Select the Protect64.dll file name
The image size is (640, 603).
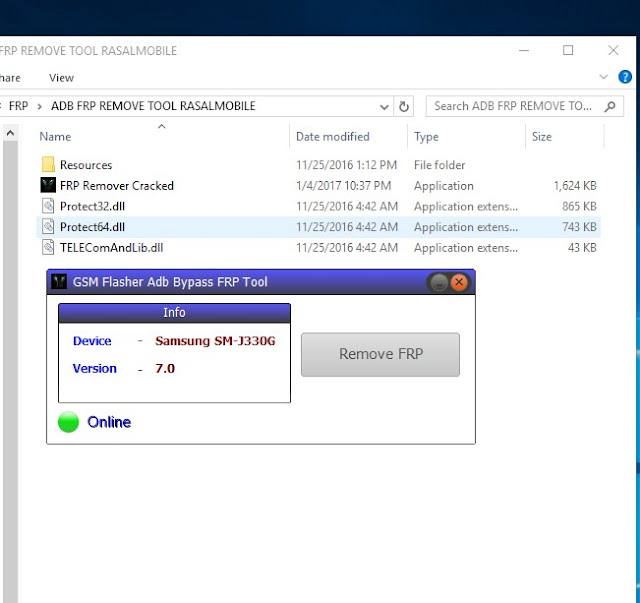(x=92, y=227)
